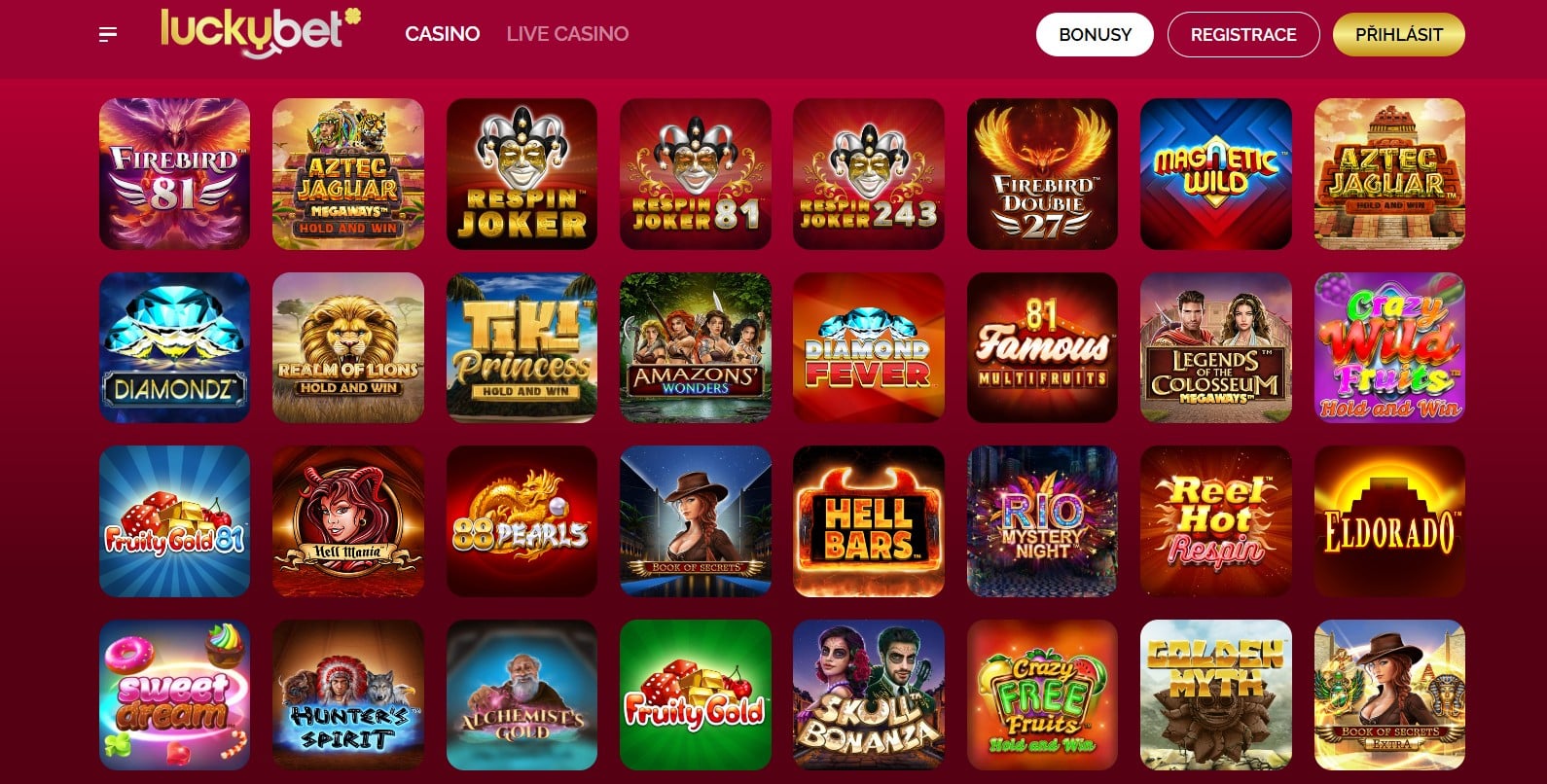Open the Respin Joker 243 game tile

pos(869,174)
